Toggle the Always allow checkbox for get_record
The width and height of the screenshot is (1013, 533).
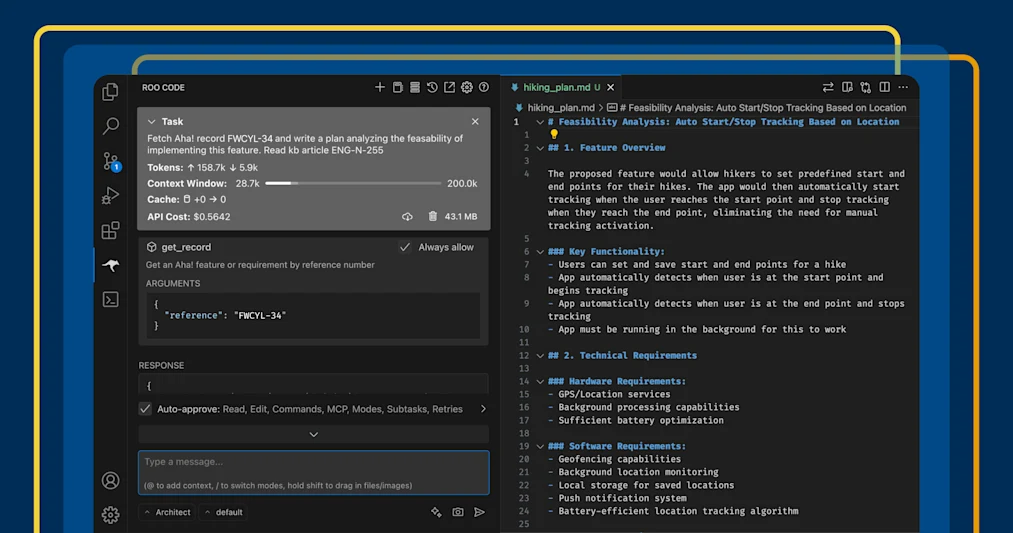pyautogui.click(x=404, y=247)
